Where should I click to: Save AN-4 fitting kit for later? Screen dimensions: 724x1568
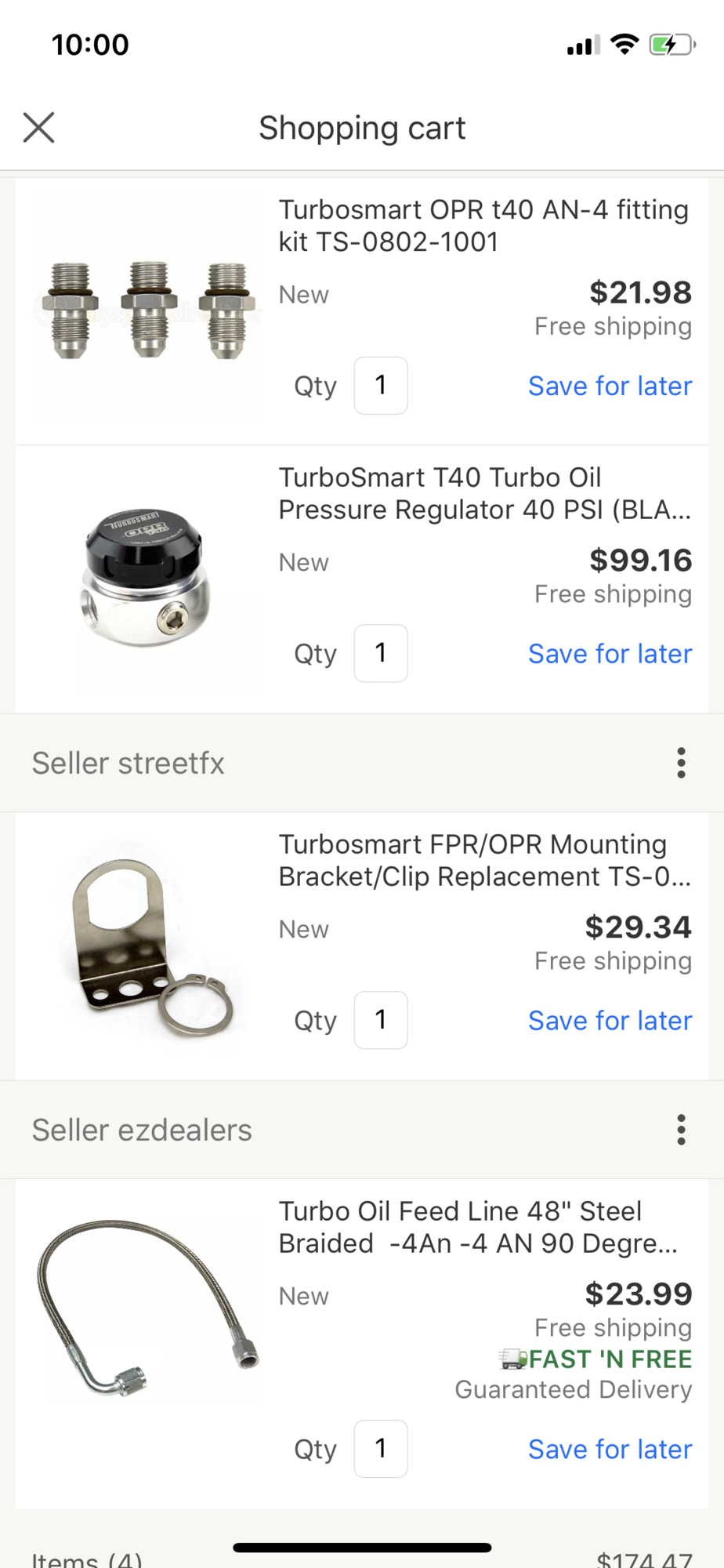pyautogui.click(x=610, y=386)
